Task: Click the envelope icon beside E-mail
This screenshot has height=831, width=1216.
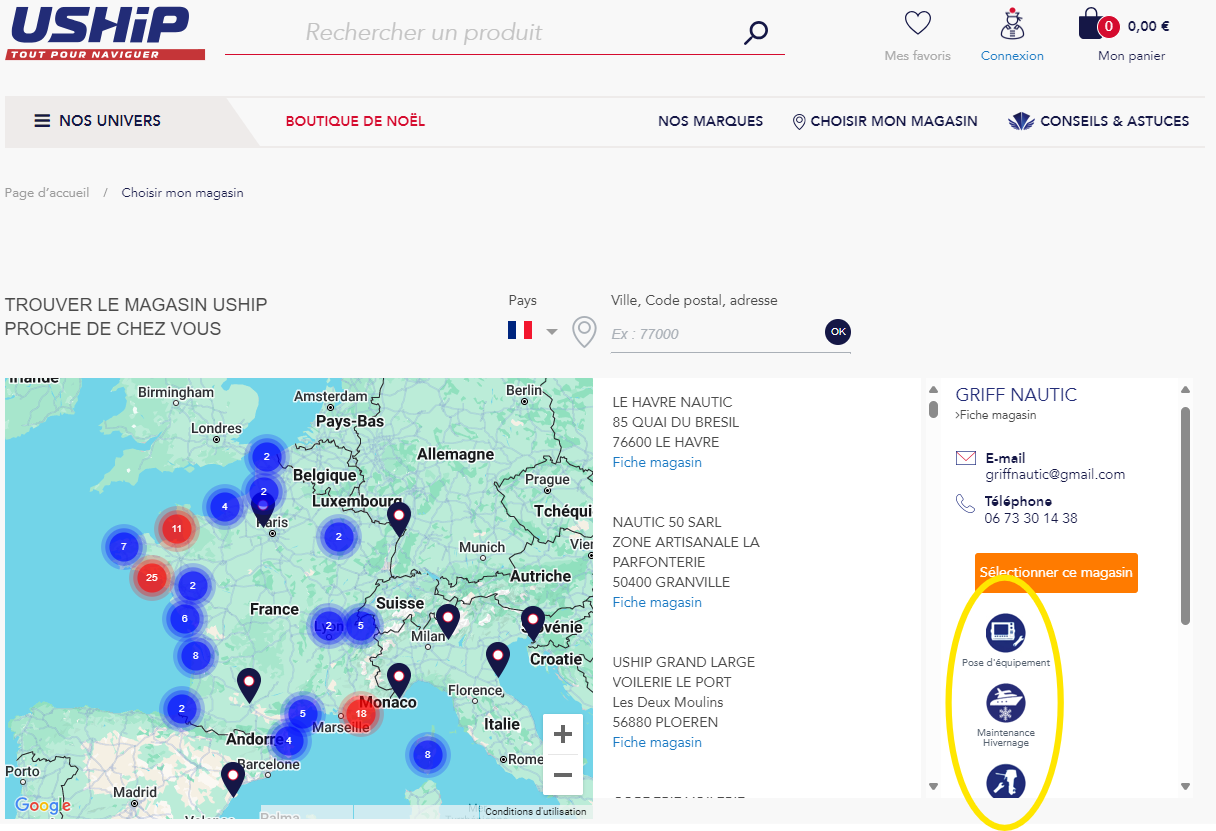Action: point(966,458)
